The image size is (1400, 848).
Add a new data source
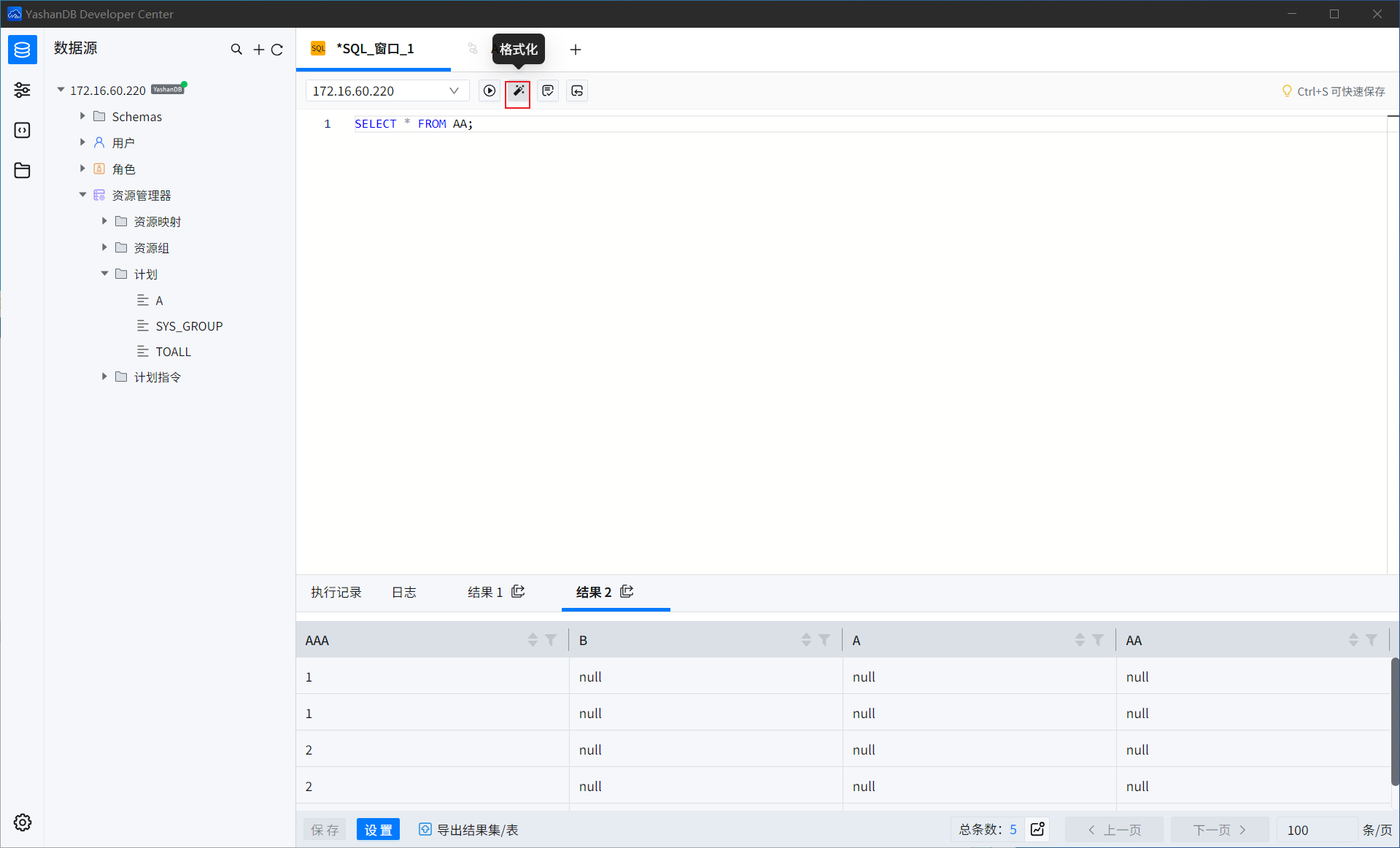tap(258, 50)
